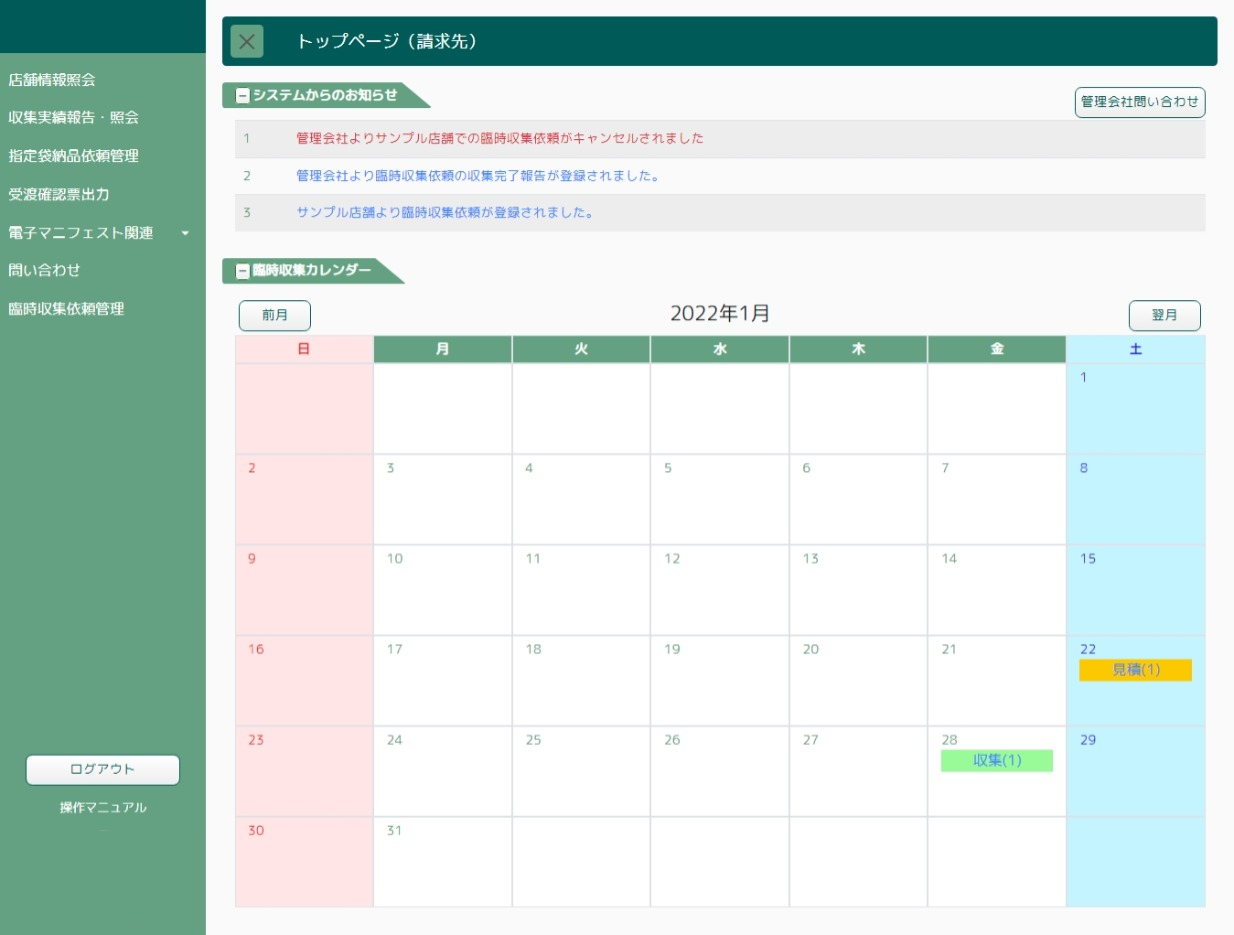Open 店舗情報照会 from sidebar

point(52,80)
